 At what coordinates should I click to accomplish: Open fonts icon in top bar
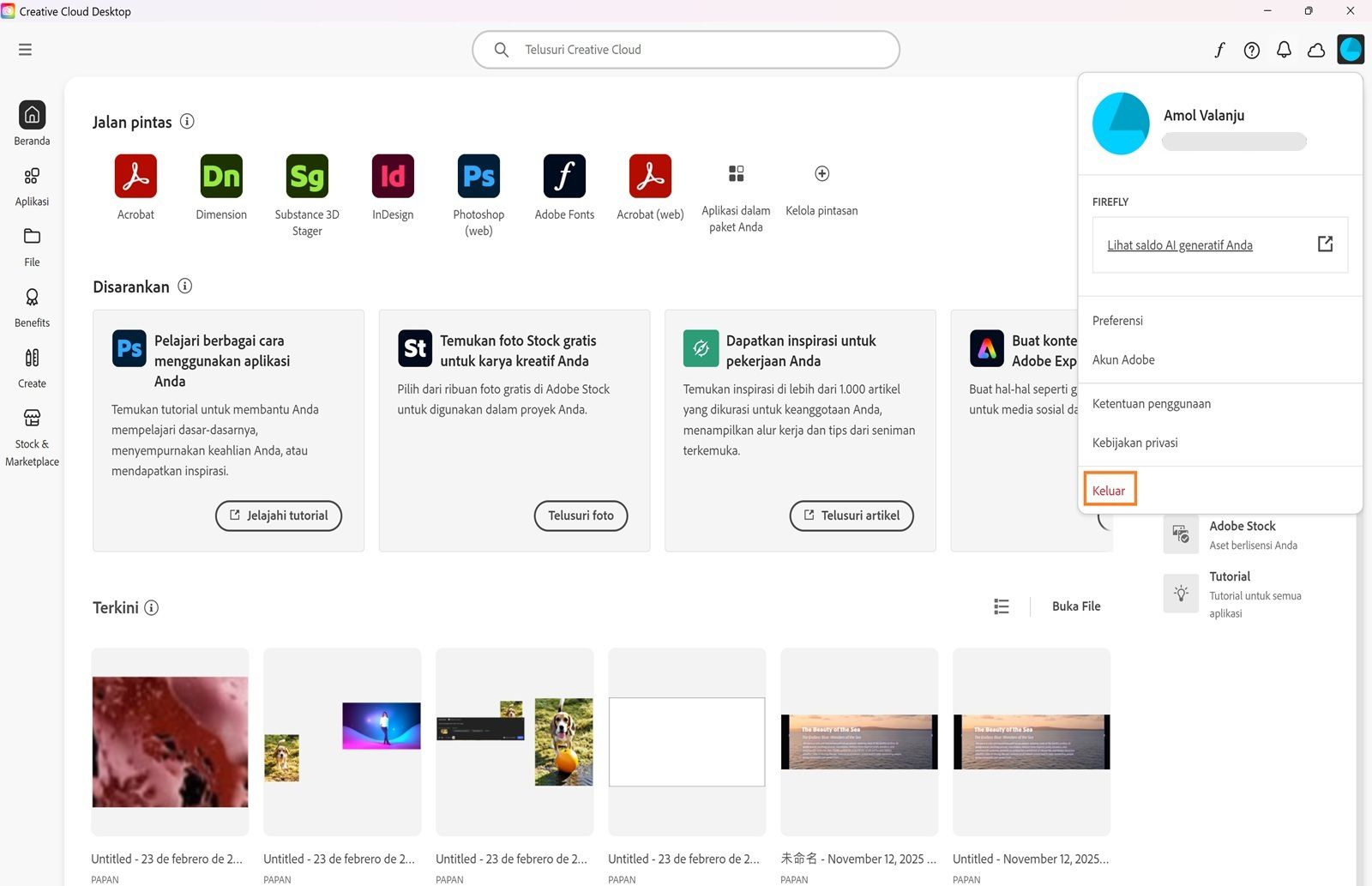(1219, 50)
